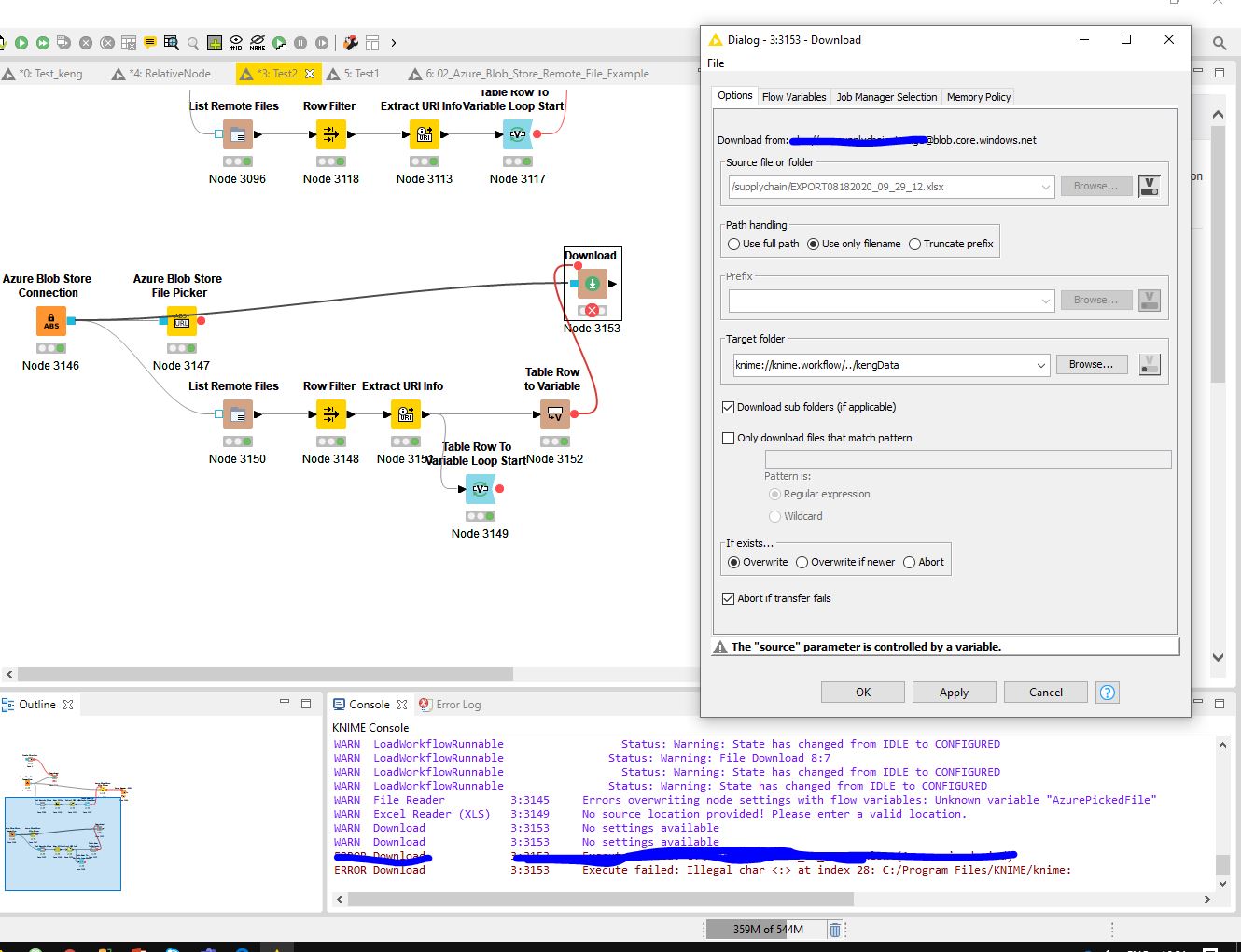
Task: Open the File menu in Download dialog
Action: [x=716, y=63]
